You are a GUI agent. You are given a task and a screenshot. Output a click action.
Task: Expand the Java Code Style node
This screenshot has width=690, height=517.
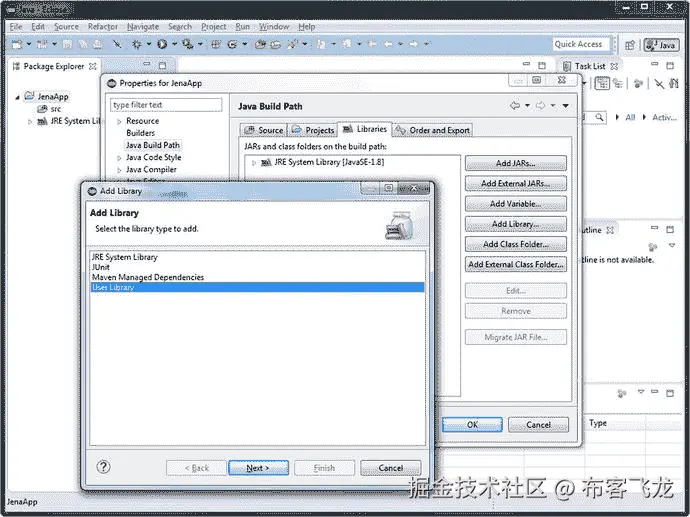(x=119, y=158)
